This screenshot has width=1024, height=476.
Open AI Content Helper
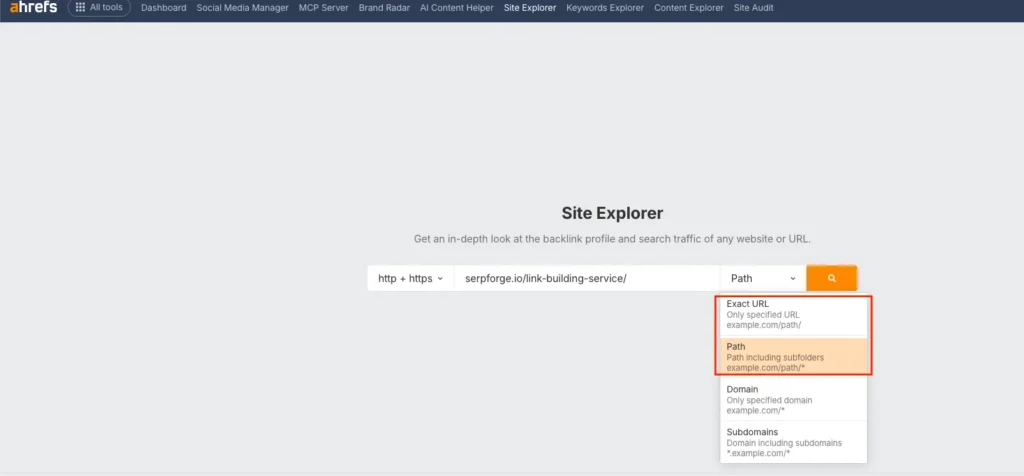click(x=456, y=8)
